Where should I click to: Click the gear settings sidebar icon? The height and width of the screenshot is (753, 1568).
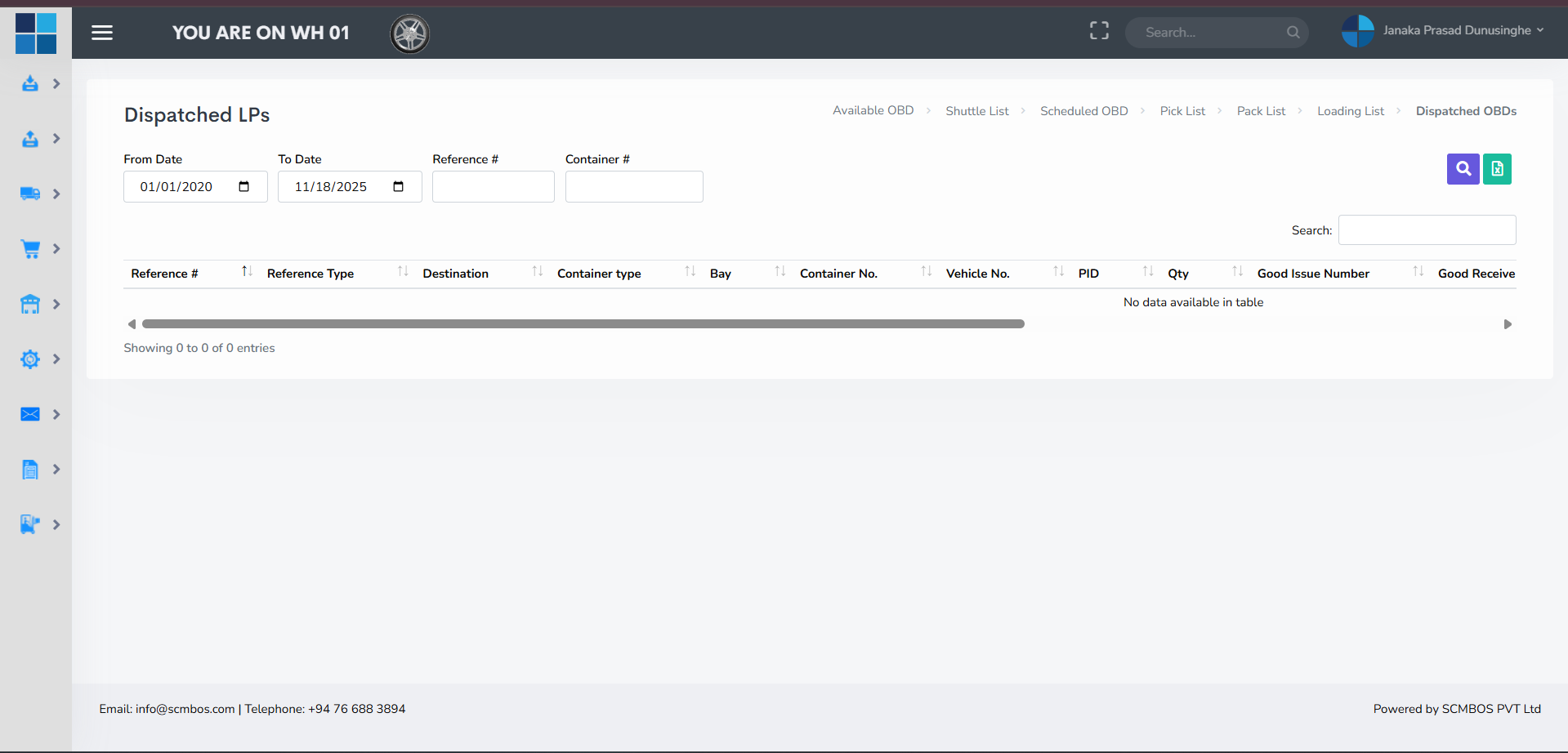point(30,359)
